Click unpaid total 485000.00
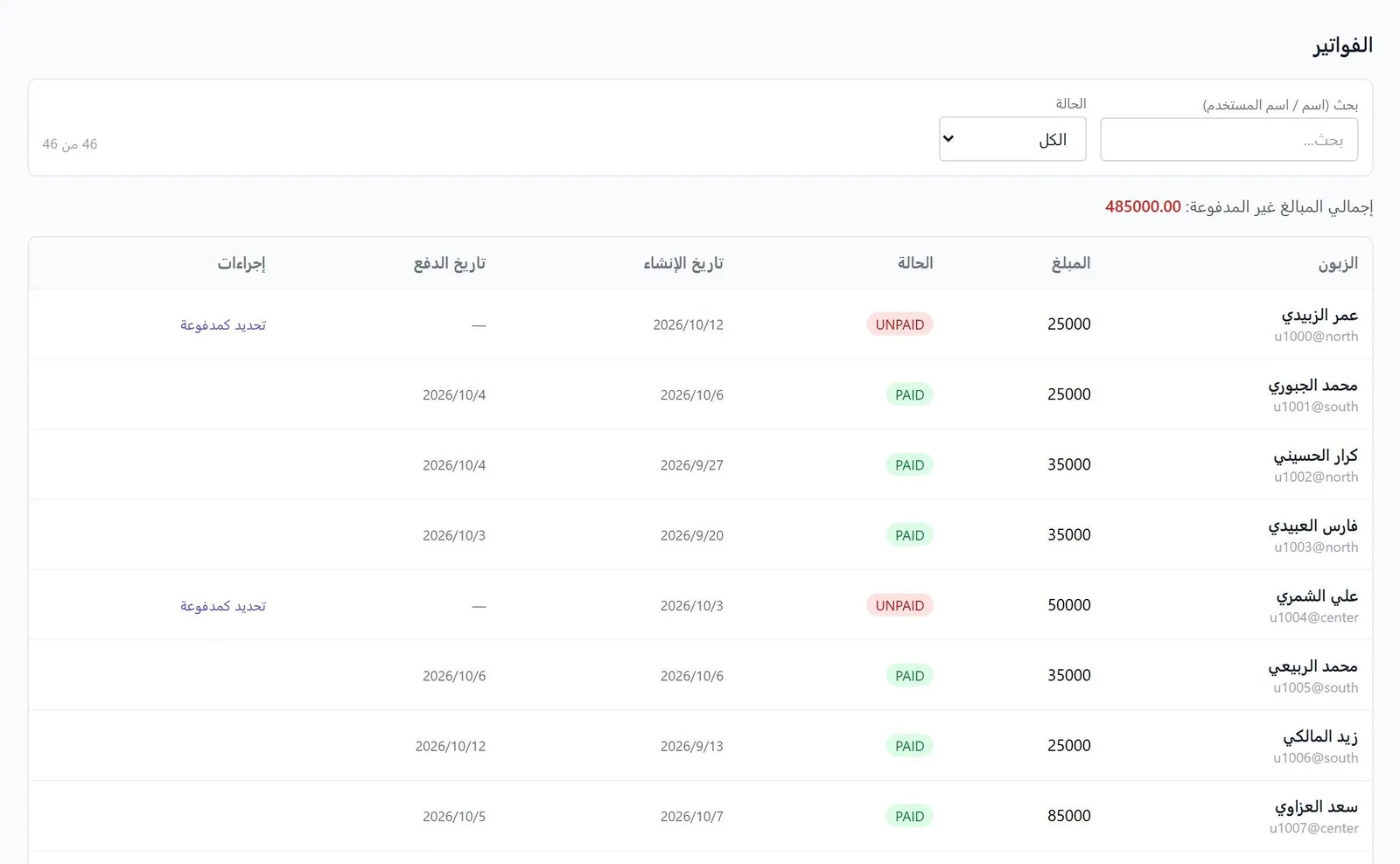 click(1143, 206)
